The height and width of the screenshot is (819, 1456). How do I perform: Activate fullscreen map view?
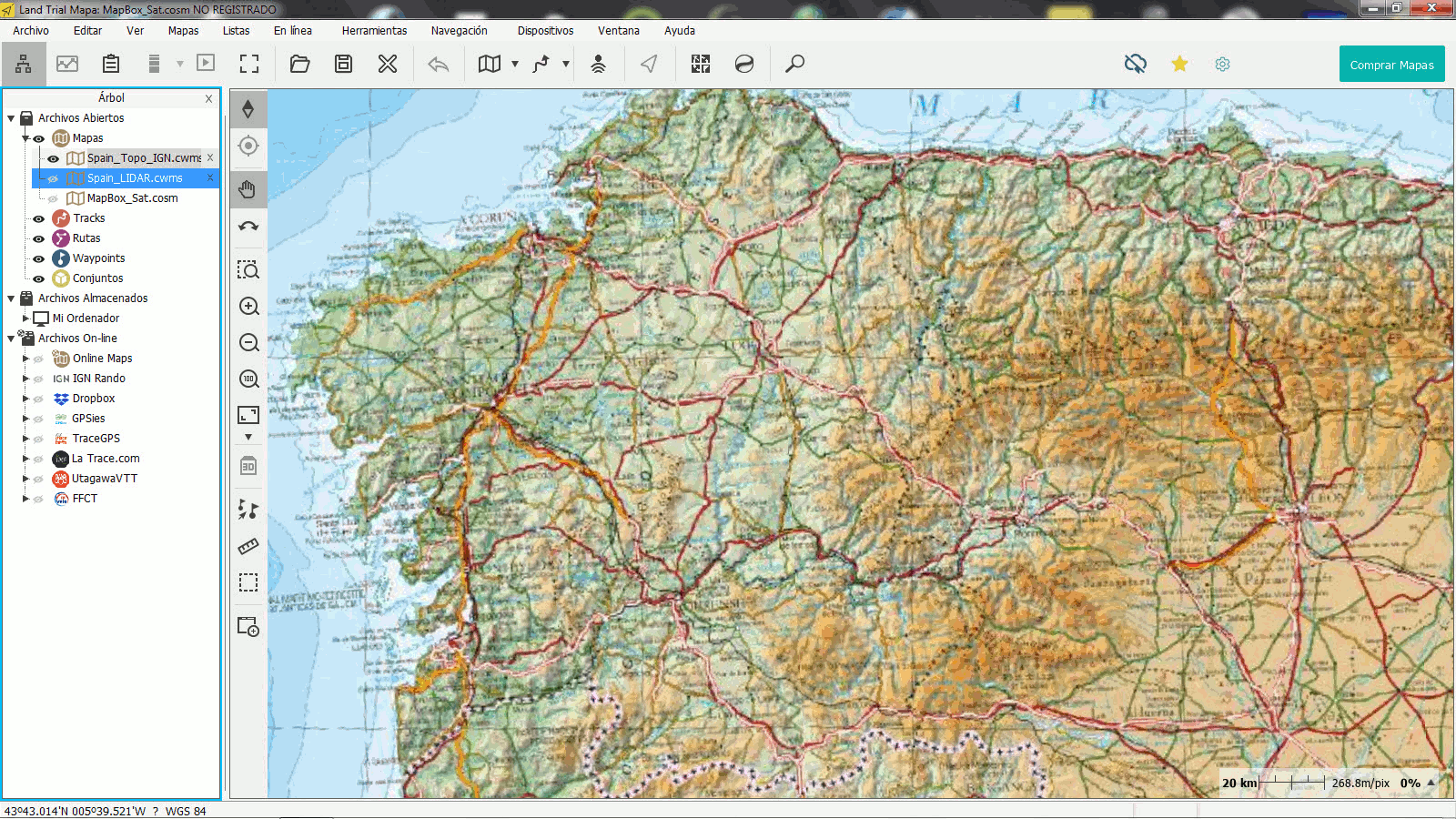(248, 64)
